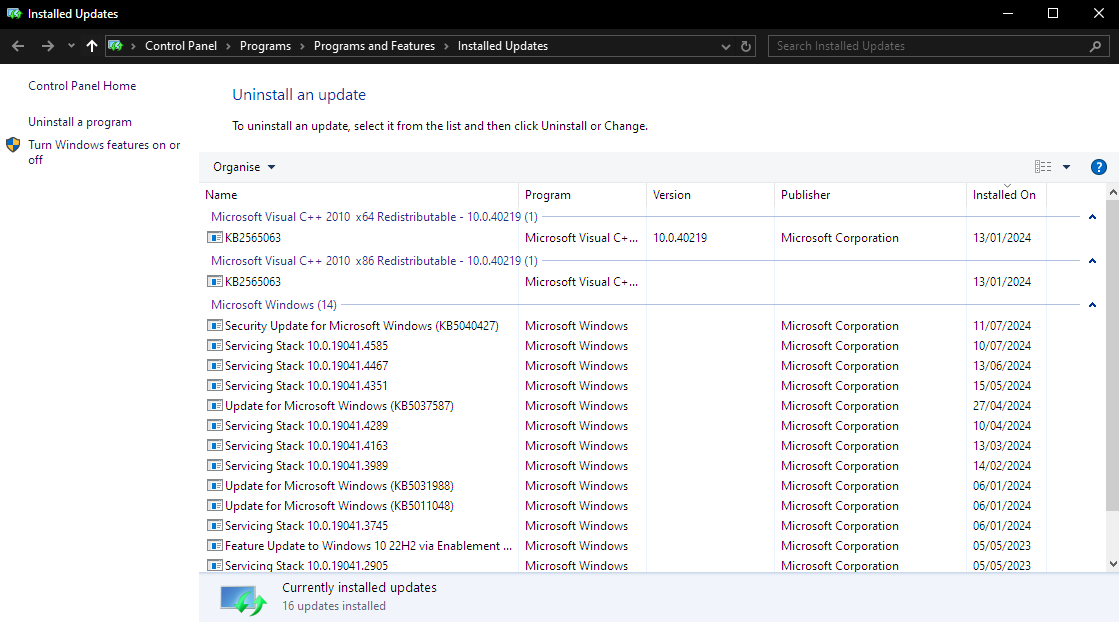The image size is (1119, 622).
Task: Open the help question mark icon
Action: 1098,167
